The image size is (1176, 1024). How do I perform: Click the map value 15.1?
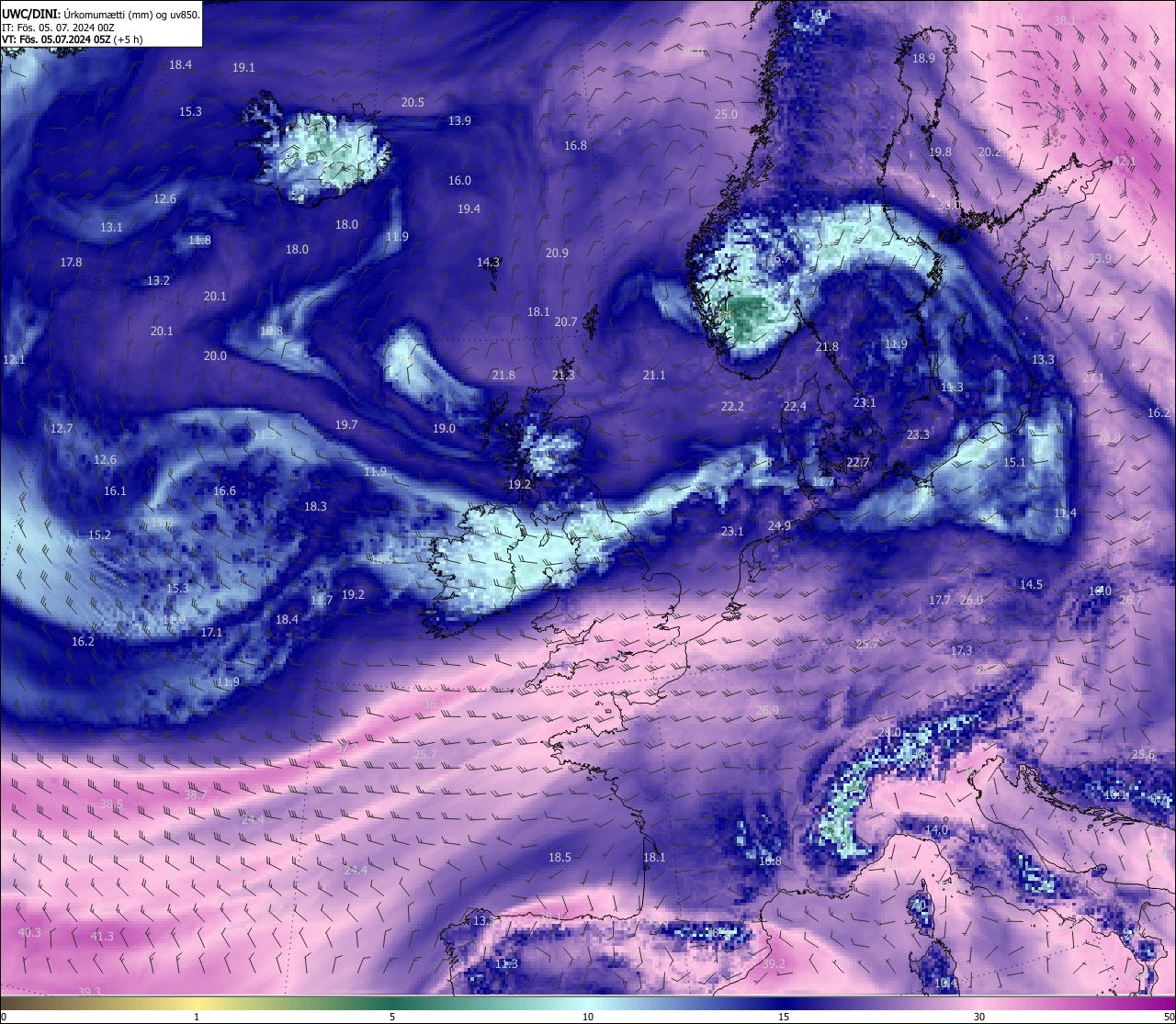tap(1014, 462)
